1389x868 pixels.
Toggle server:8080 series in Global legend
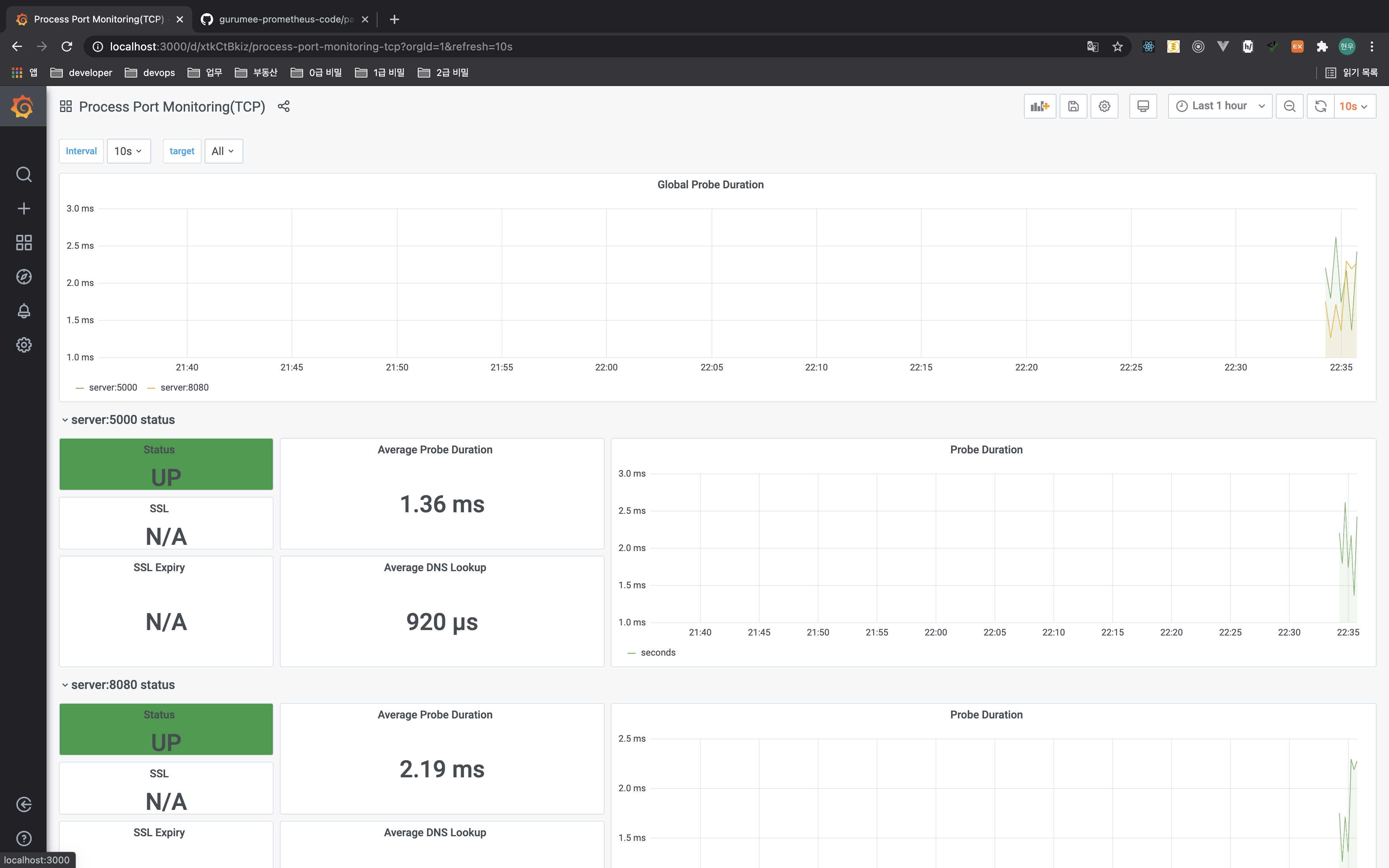184,387
